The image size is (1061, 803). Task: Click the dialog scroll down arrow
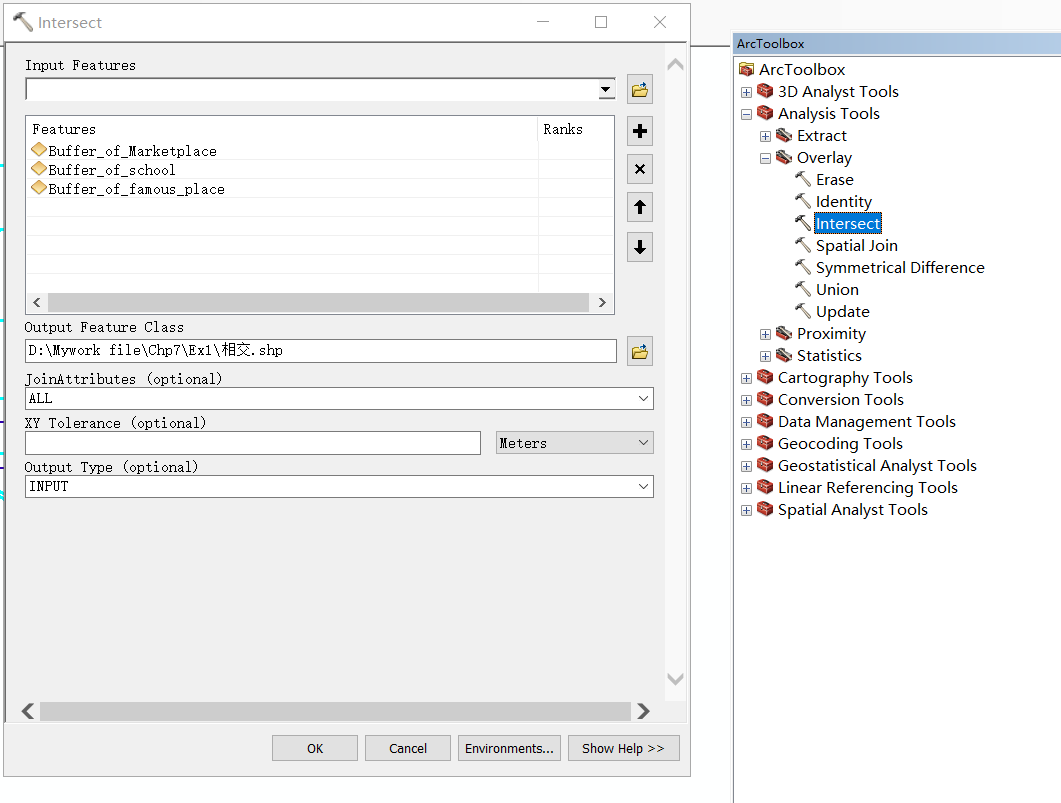click(x=675, y=679)
